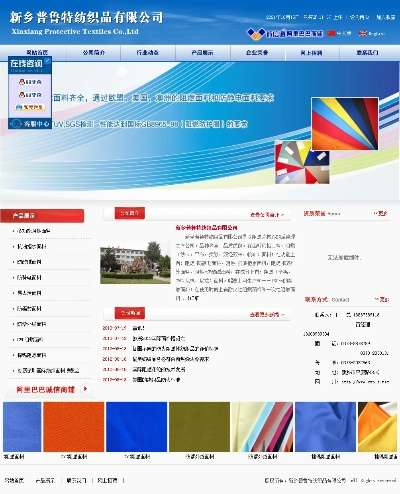Click the orange Wangwang chat button in the widget

coord(30,107)
